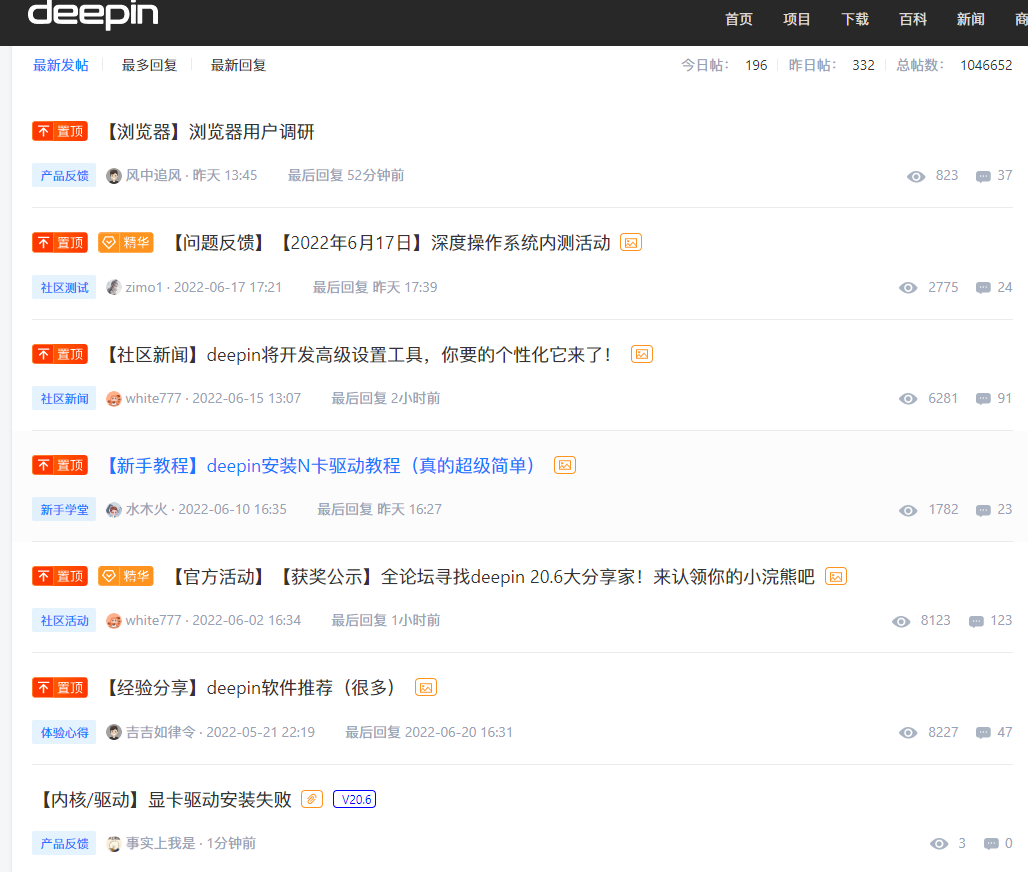This screenshot has height=872, width=1028.
Task: Select 产品反馈 tag under 浏览器用户调研
Action: pos(64,175)
